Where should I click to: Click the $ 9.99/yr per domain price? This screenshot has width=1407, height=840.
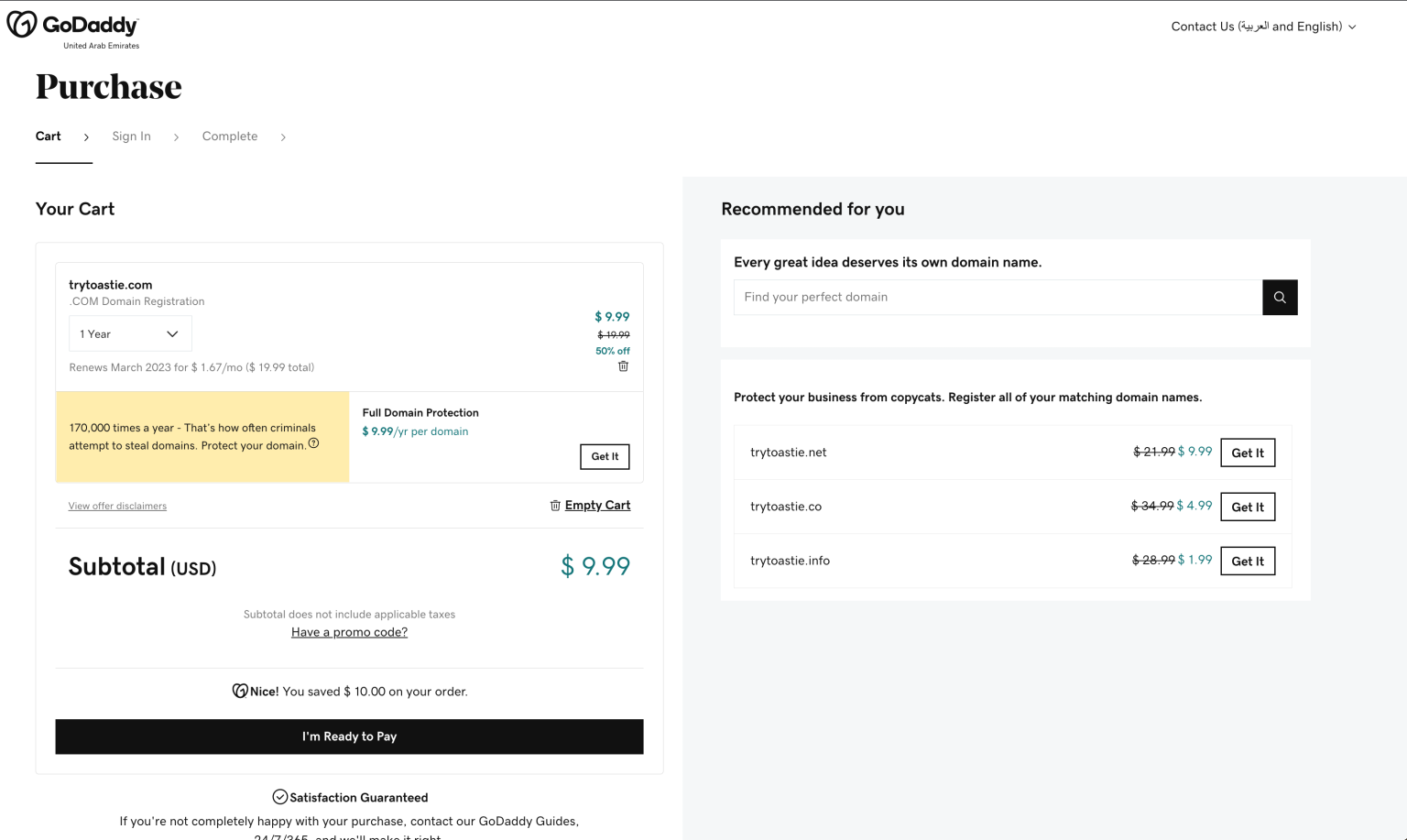click(415, 431)
